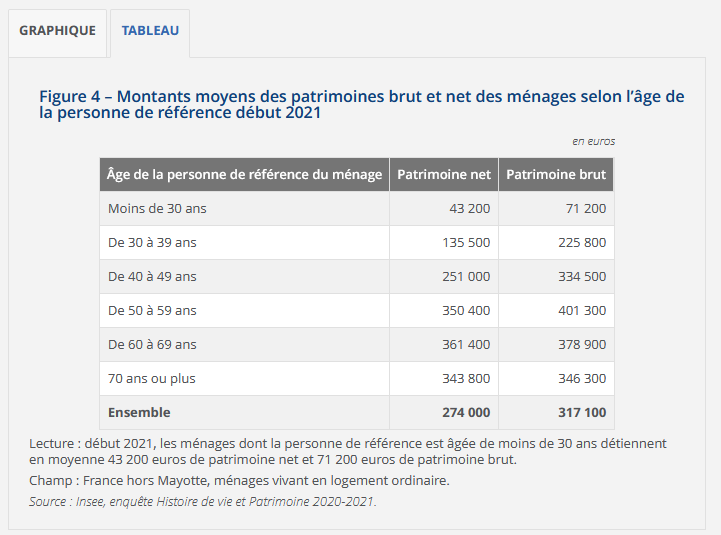721x535 pixels.
Task: Click the 'en euros' unit label
Action: click(x=593, y=141)
